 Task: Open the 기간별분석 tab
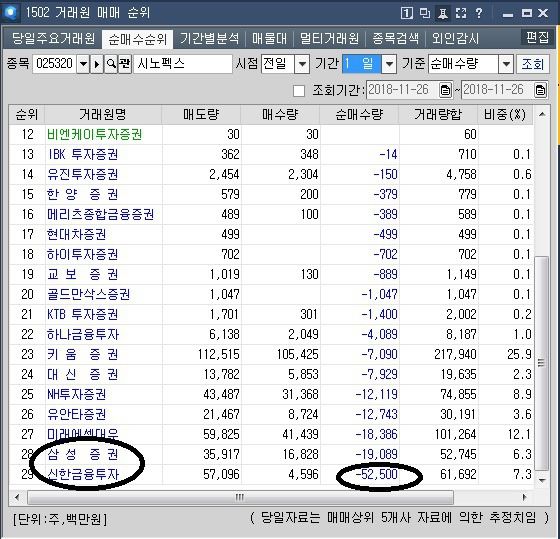pos(209,38)
